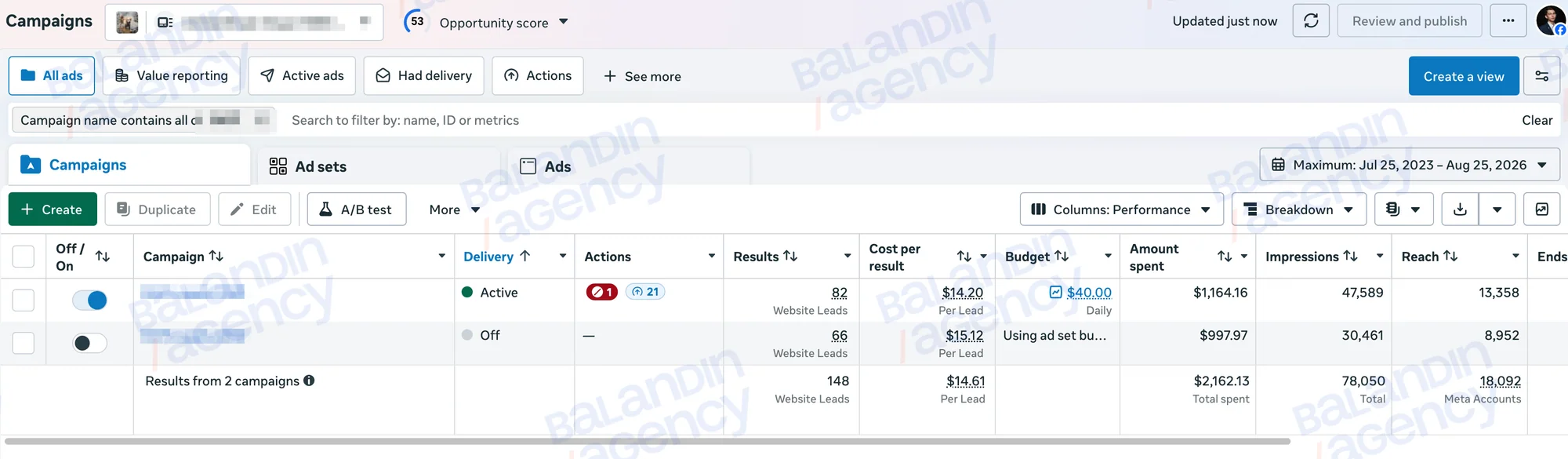1568x459 pixels.
Task: Open the three-dot more options menu
Action: click(x=1508, y=21)
